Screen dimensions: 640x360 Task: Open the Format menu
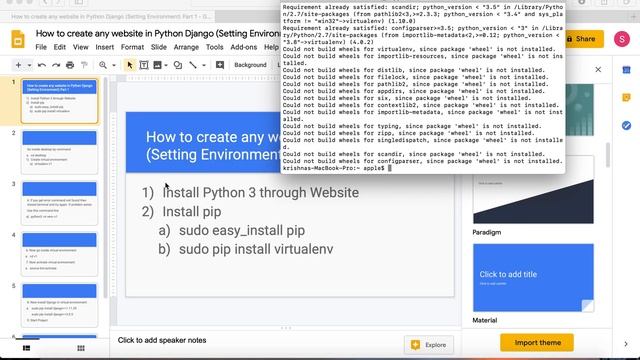point(132,47)
